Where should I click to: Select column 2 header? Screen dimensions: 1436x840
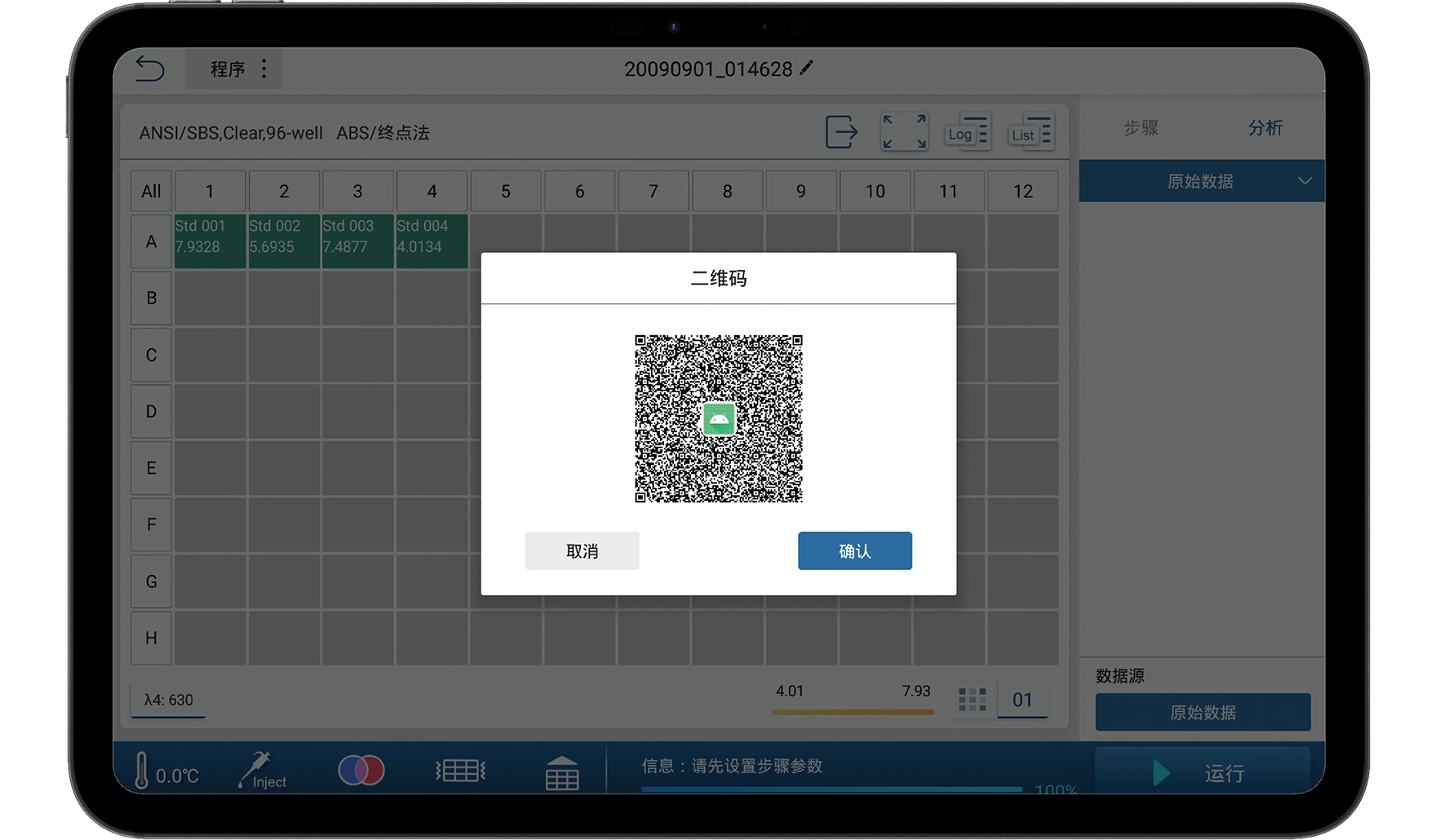click(x=284, y=192)
